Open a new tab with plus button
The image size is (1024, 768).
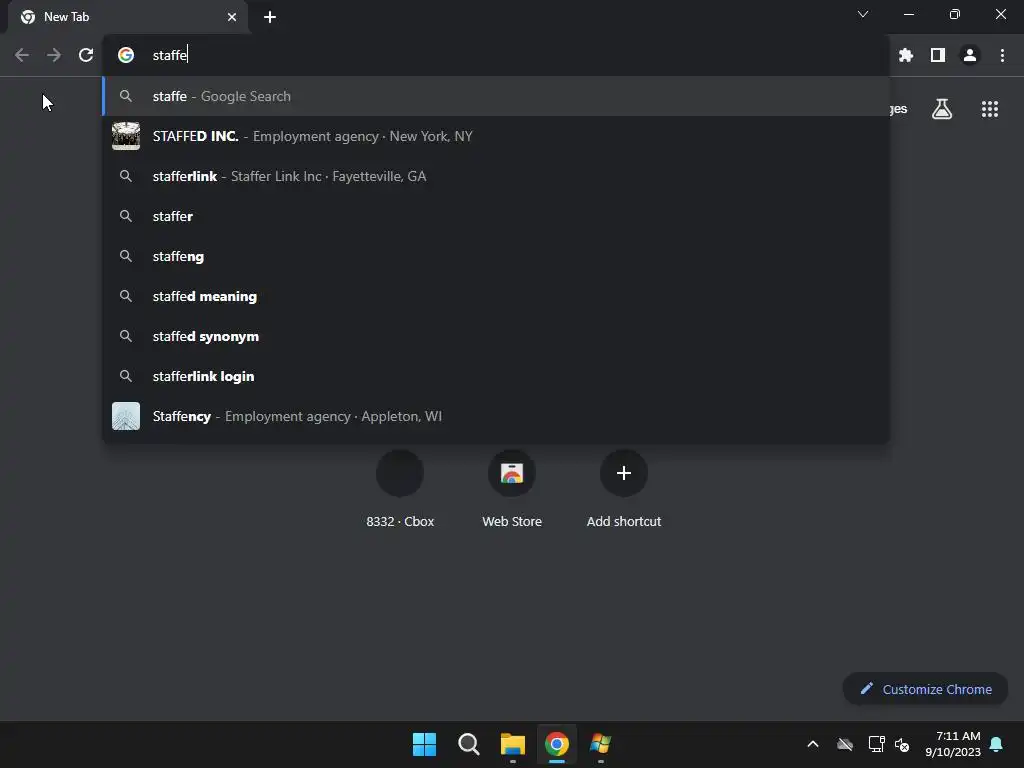(270, 17)
